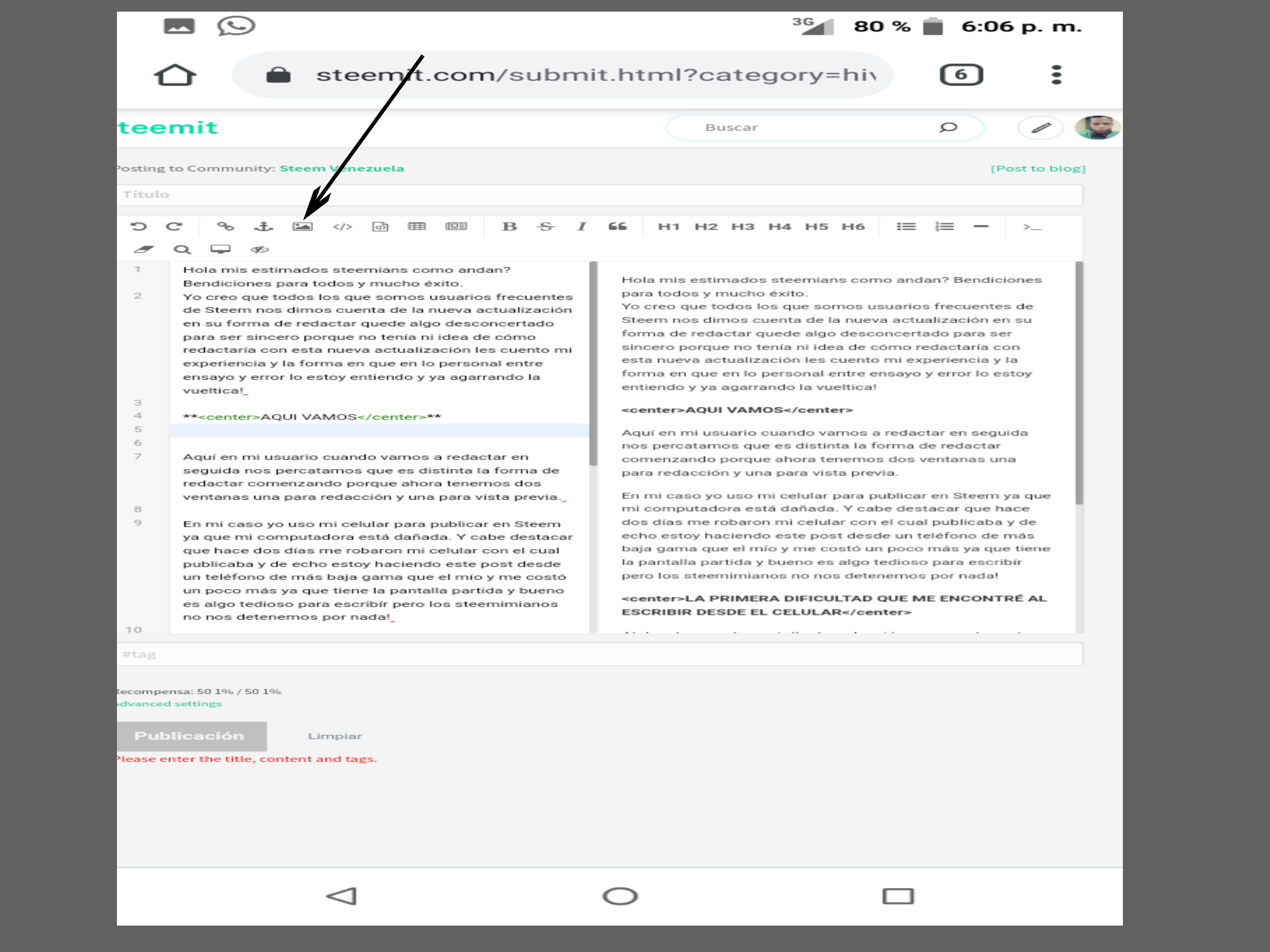
Task: Click the search magnifier in Buscar box
Action: [x=948, y=127]
